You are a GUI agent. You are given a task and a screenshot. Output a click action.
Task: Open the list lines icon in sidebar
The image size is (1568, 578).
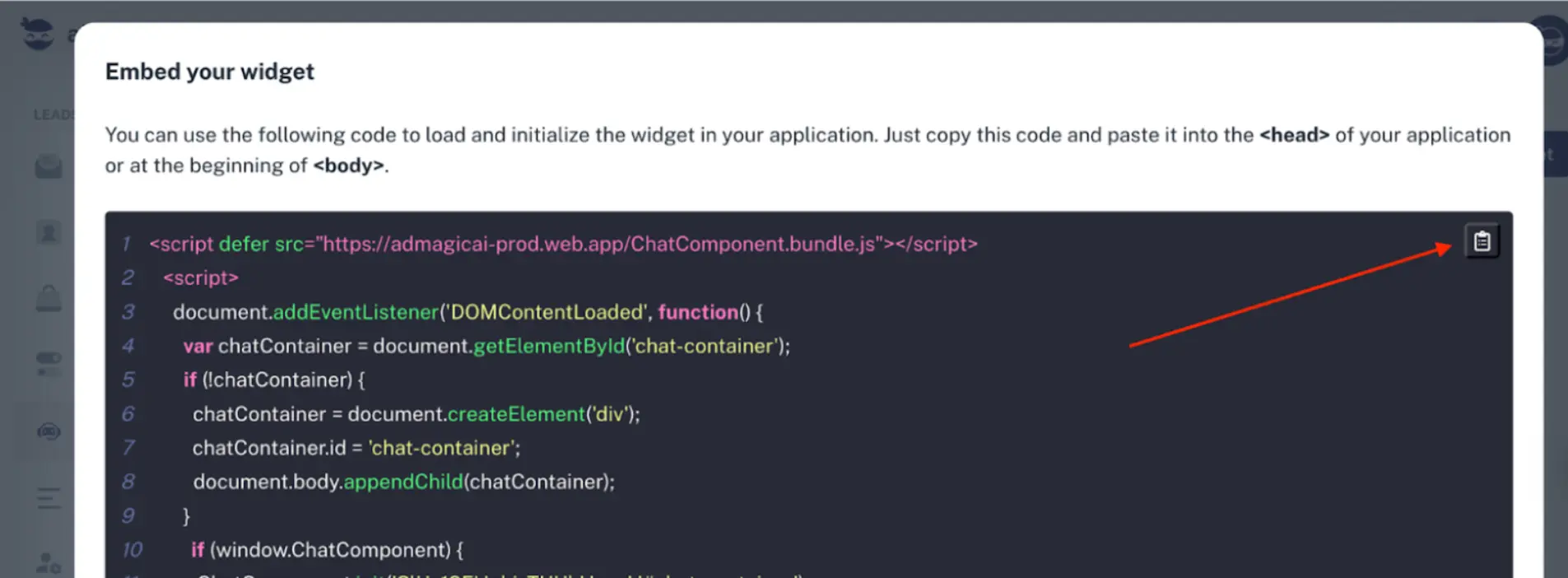pos(49,498)
